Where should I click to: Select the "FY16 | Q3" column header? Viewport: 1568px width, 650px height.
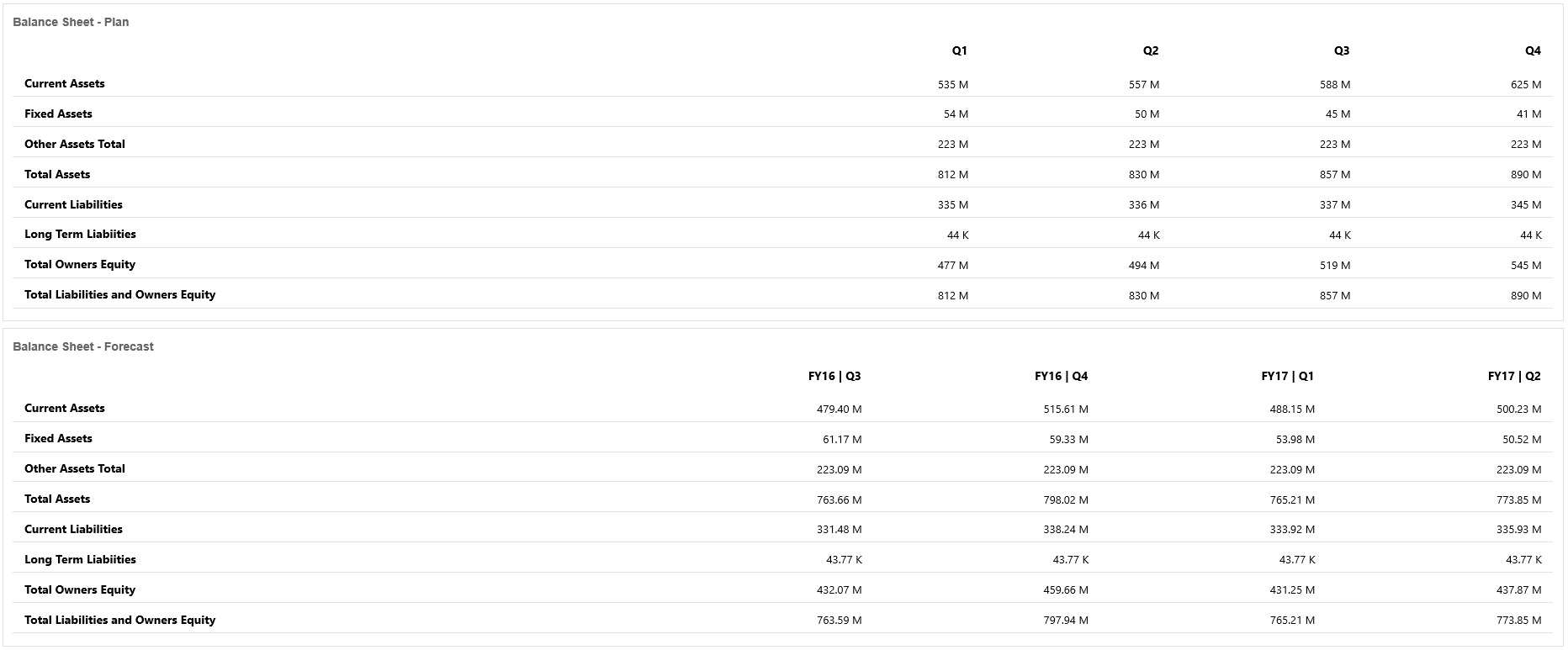click(834, 376)
